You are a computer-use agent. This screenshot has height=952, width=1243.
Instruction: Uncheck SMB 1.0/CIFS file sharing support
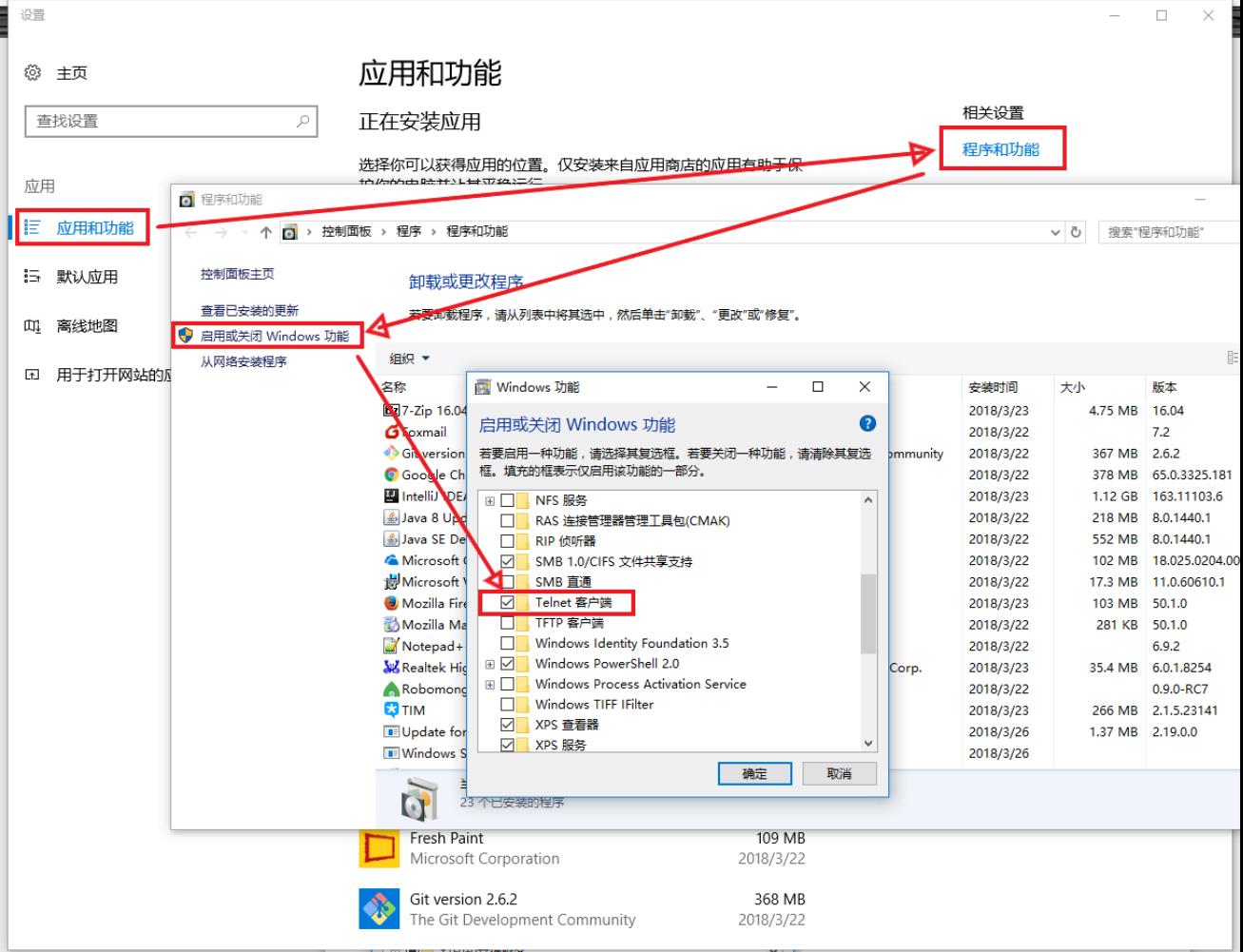507,562
